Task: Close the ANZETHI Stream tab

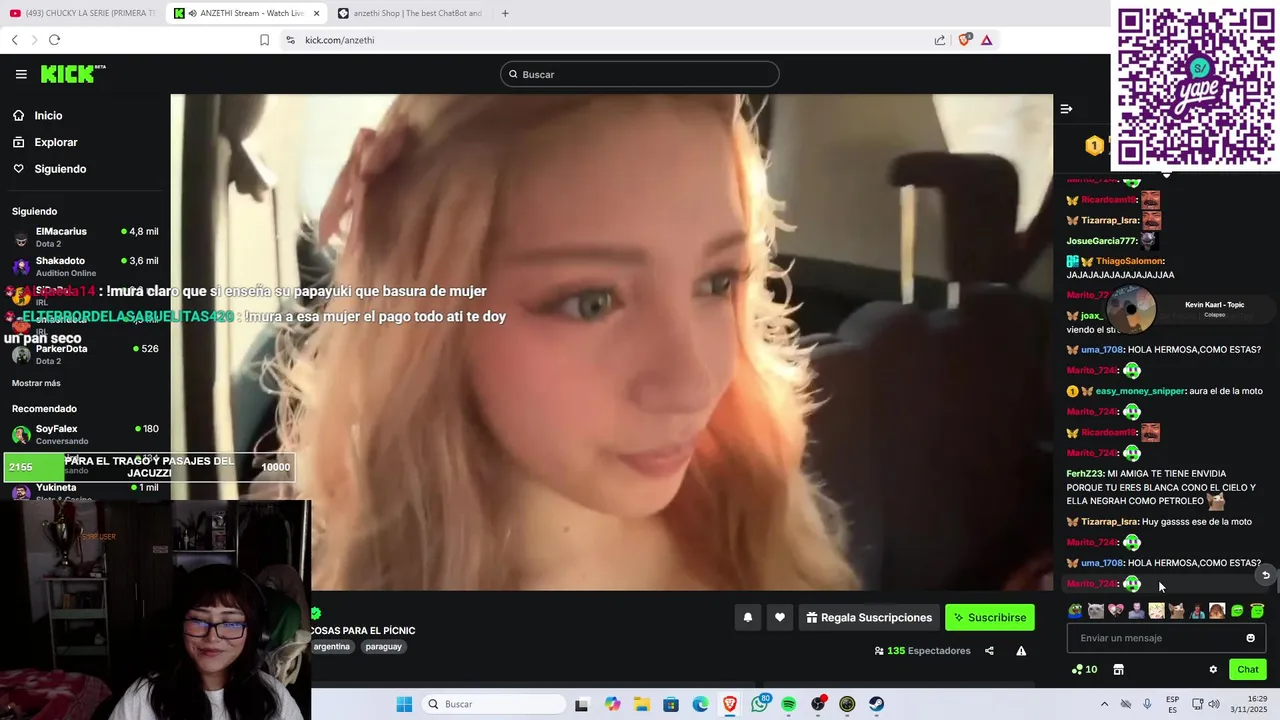Action: 317,13
